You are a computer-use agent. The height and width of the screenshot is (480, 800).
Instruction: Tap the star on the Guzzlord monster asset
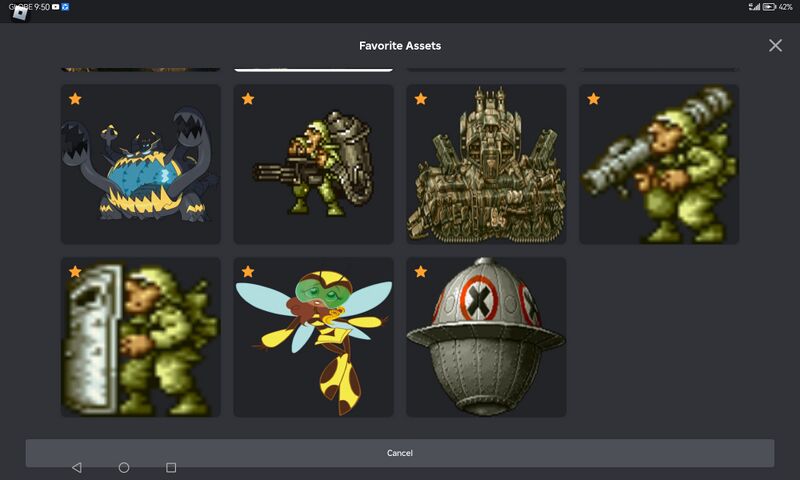[75, 99]
